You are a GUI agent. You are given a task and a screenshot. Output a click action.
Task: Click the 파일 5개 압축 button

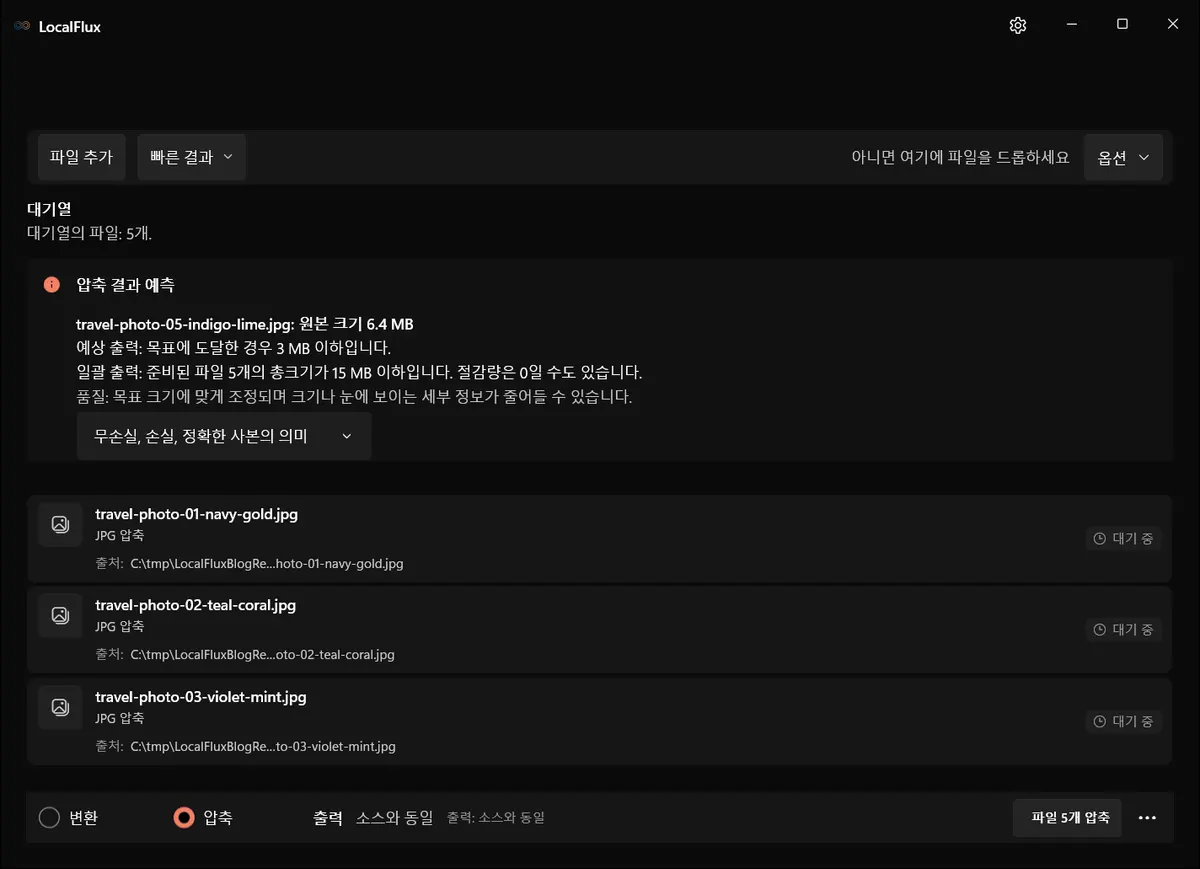pyautogui.click(x=1067, y=818)
